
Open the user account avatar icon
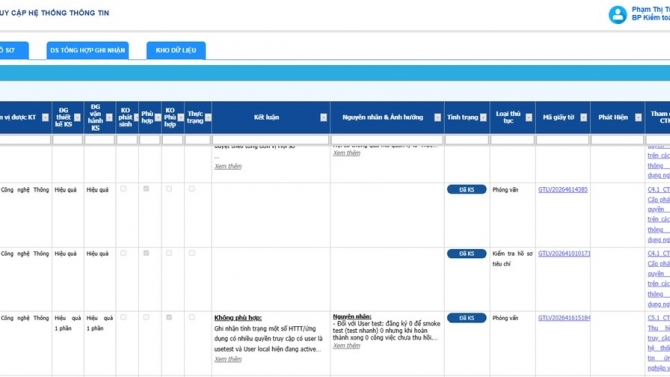click(x=617, y=15)
